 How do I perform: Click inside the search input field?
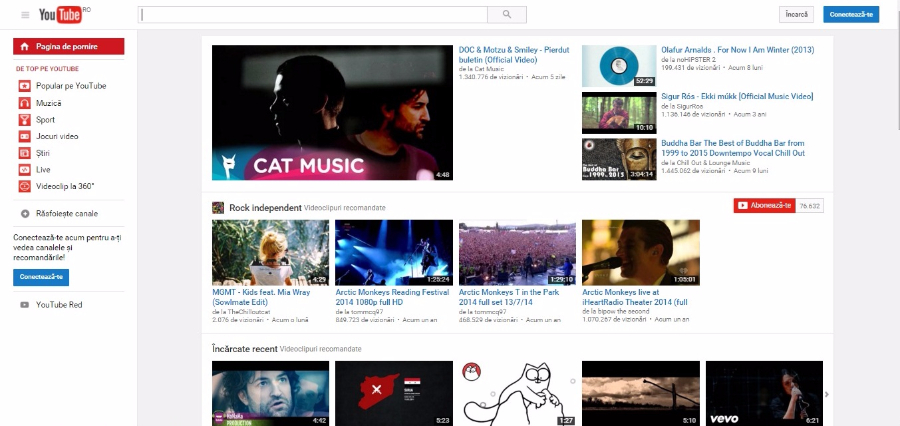click(x=312, y=14)
